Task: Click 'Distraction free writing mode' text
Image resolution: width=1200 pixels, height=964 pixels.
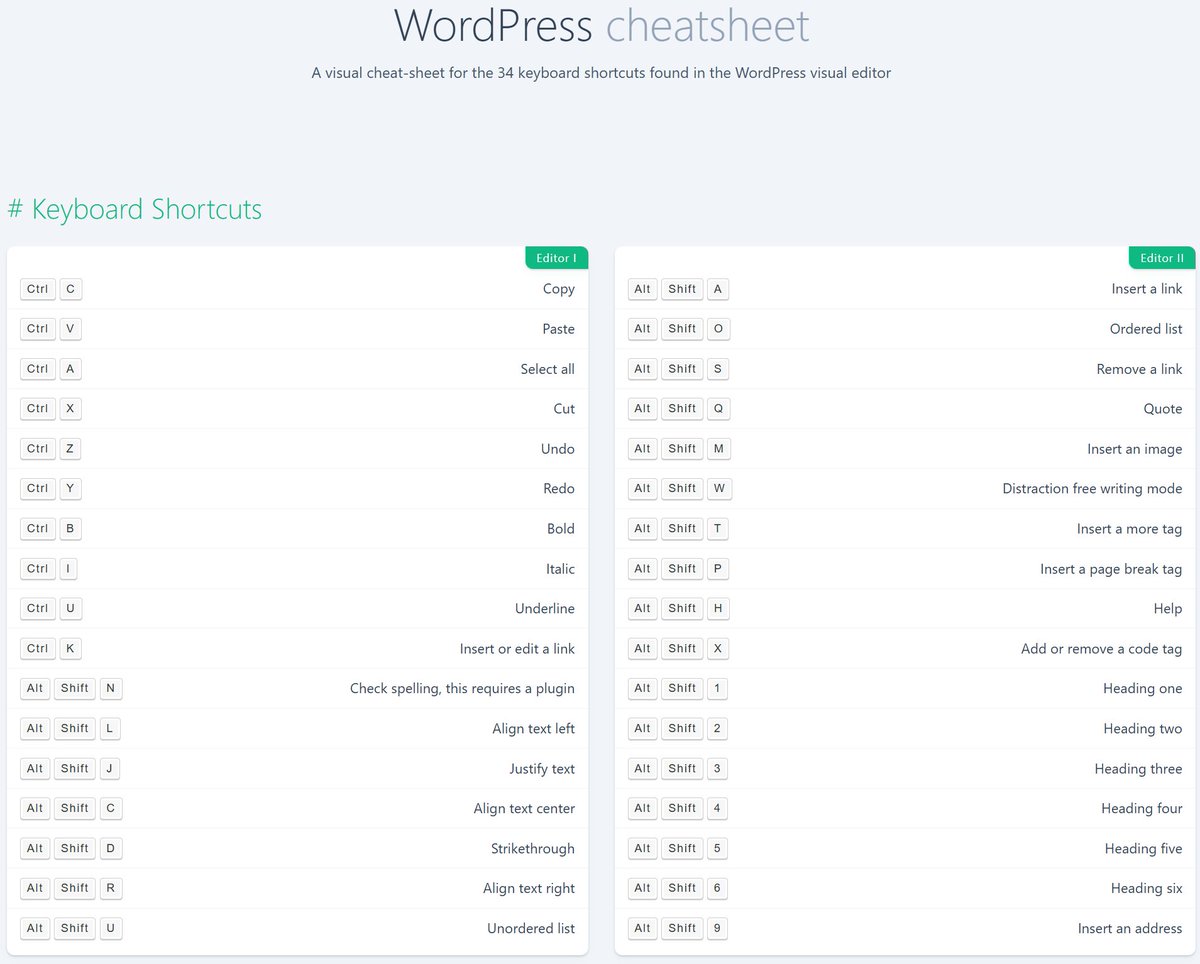Action: coord(1093,489)
